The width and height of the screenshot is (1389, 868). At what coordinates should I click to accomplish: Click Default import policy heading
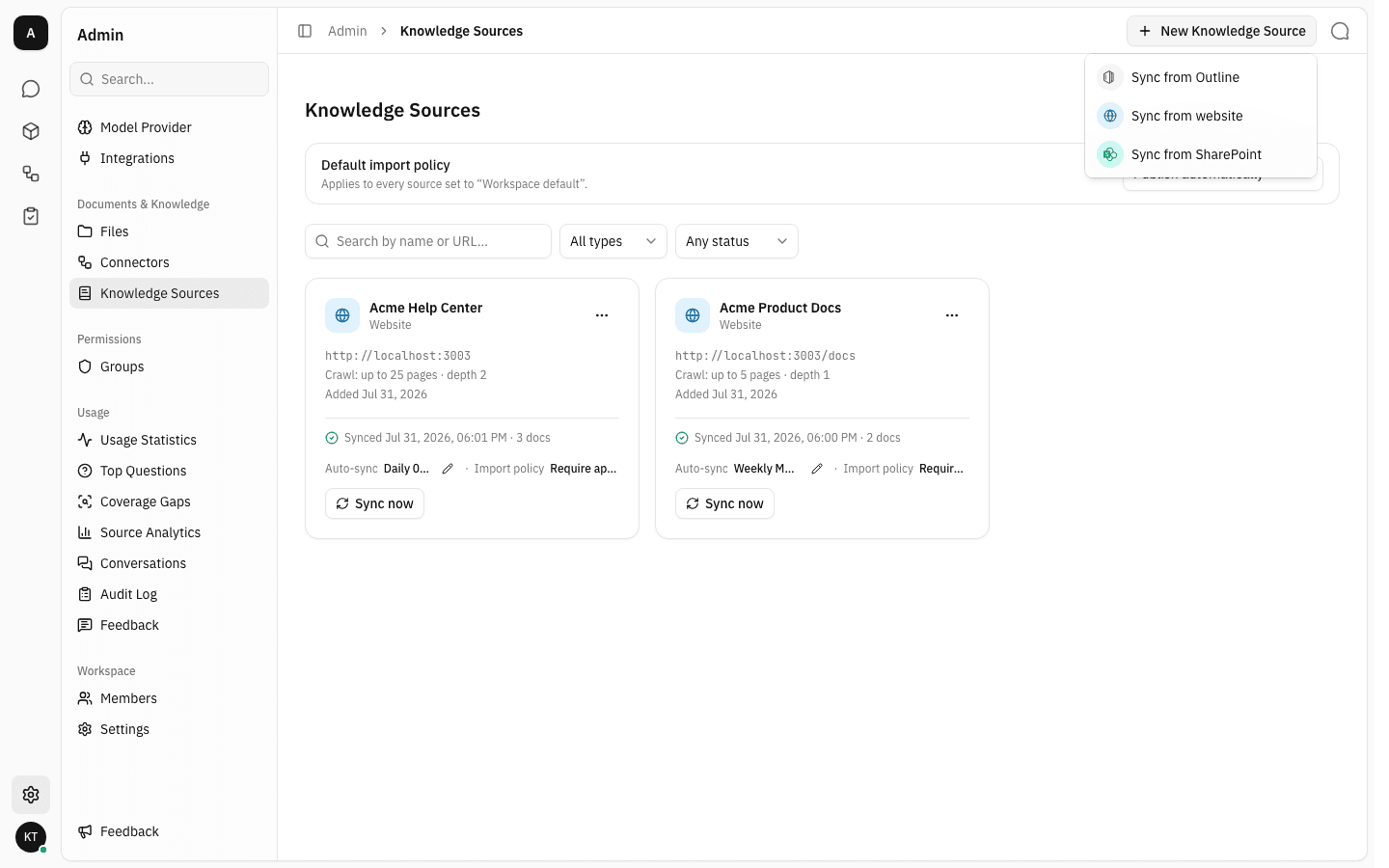click(x=386, y=165)
